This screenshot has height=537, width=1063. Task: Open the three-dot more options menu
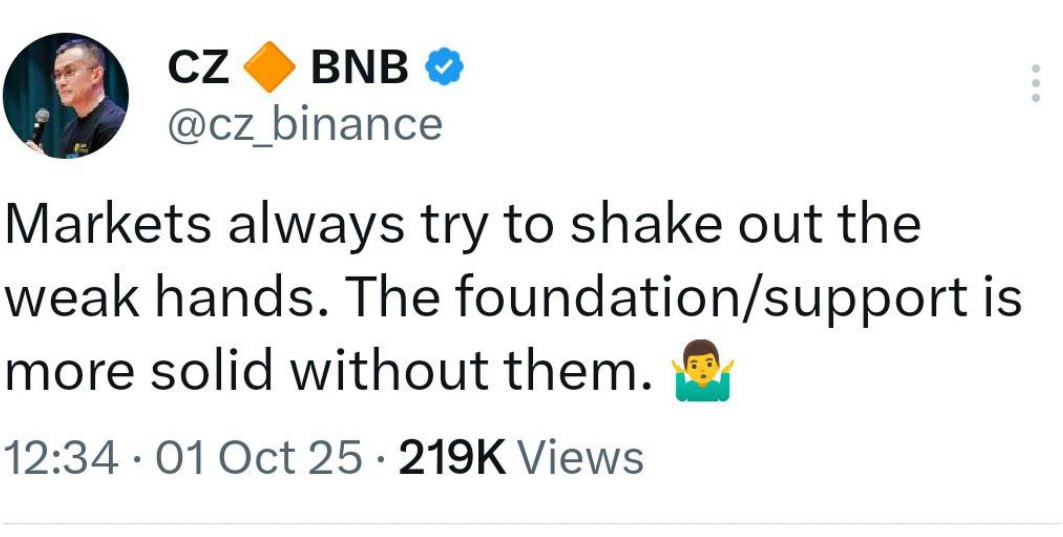(1035, 83)
